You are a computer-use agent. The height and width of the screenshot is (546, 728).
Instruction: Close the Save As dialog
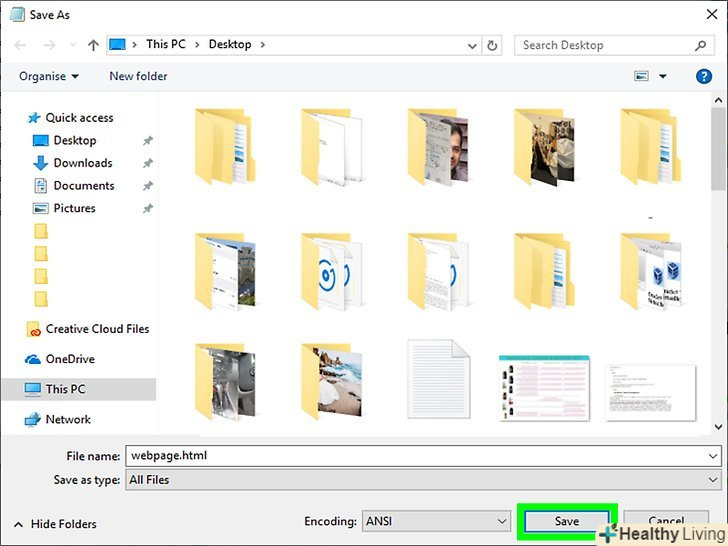click(712, 14)
